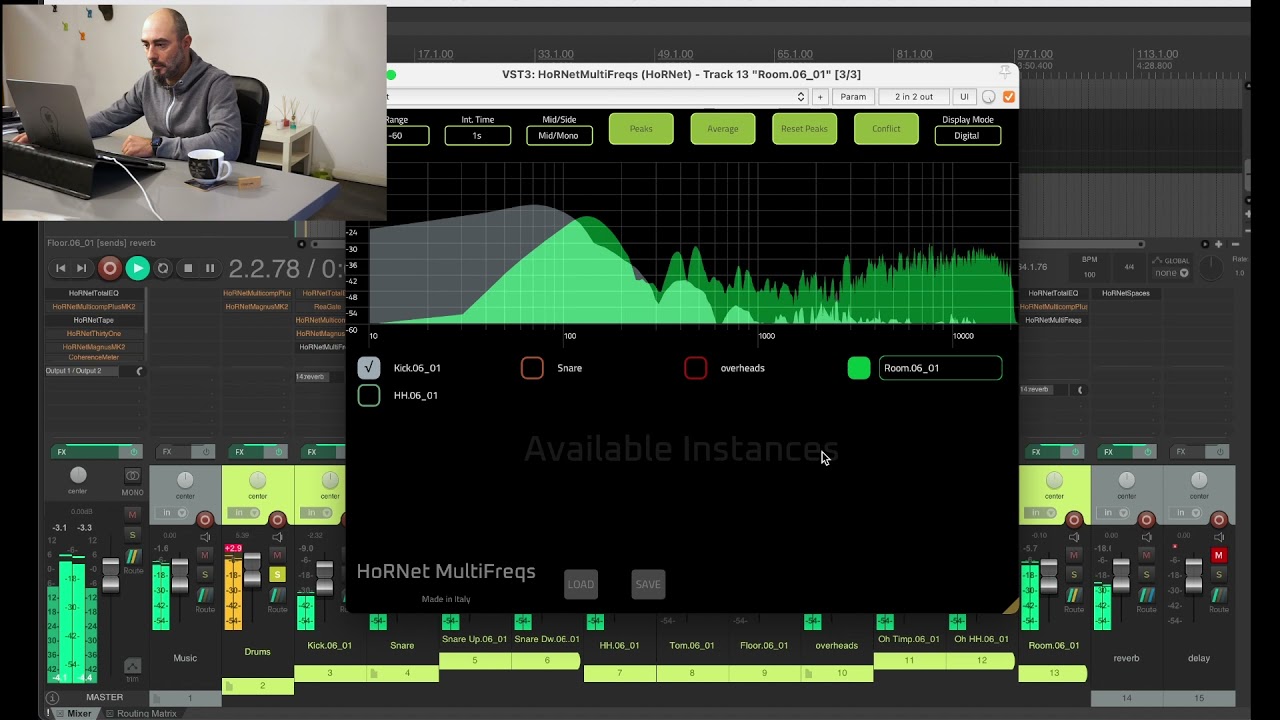Adjust the Drums track pan knob

tap(258, 481)
